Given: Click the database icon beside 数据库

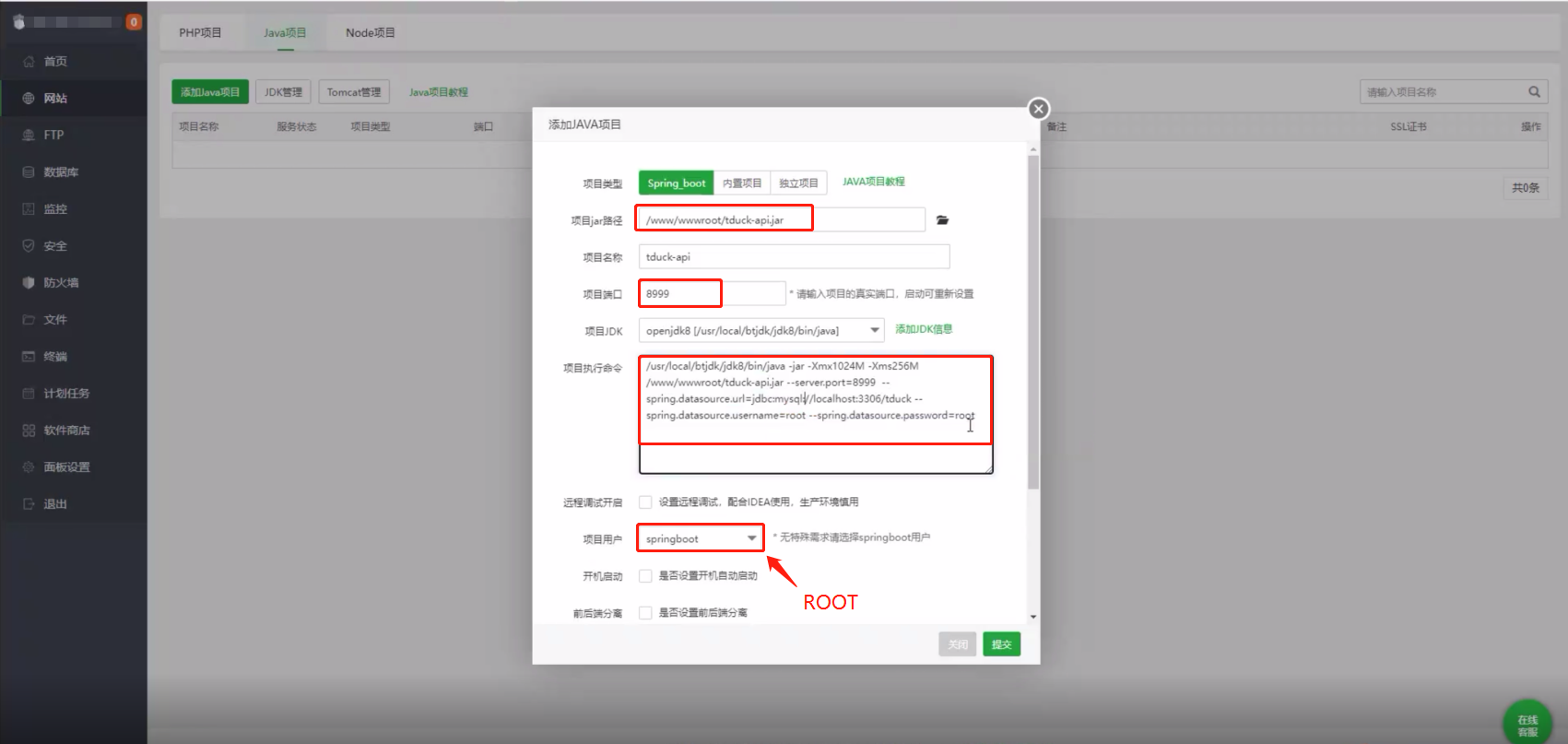Looking at the screenshot, I should (29, 172).
